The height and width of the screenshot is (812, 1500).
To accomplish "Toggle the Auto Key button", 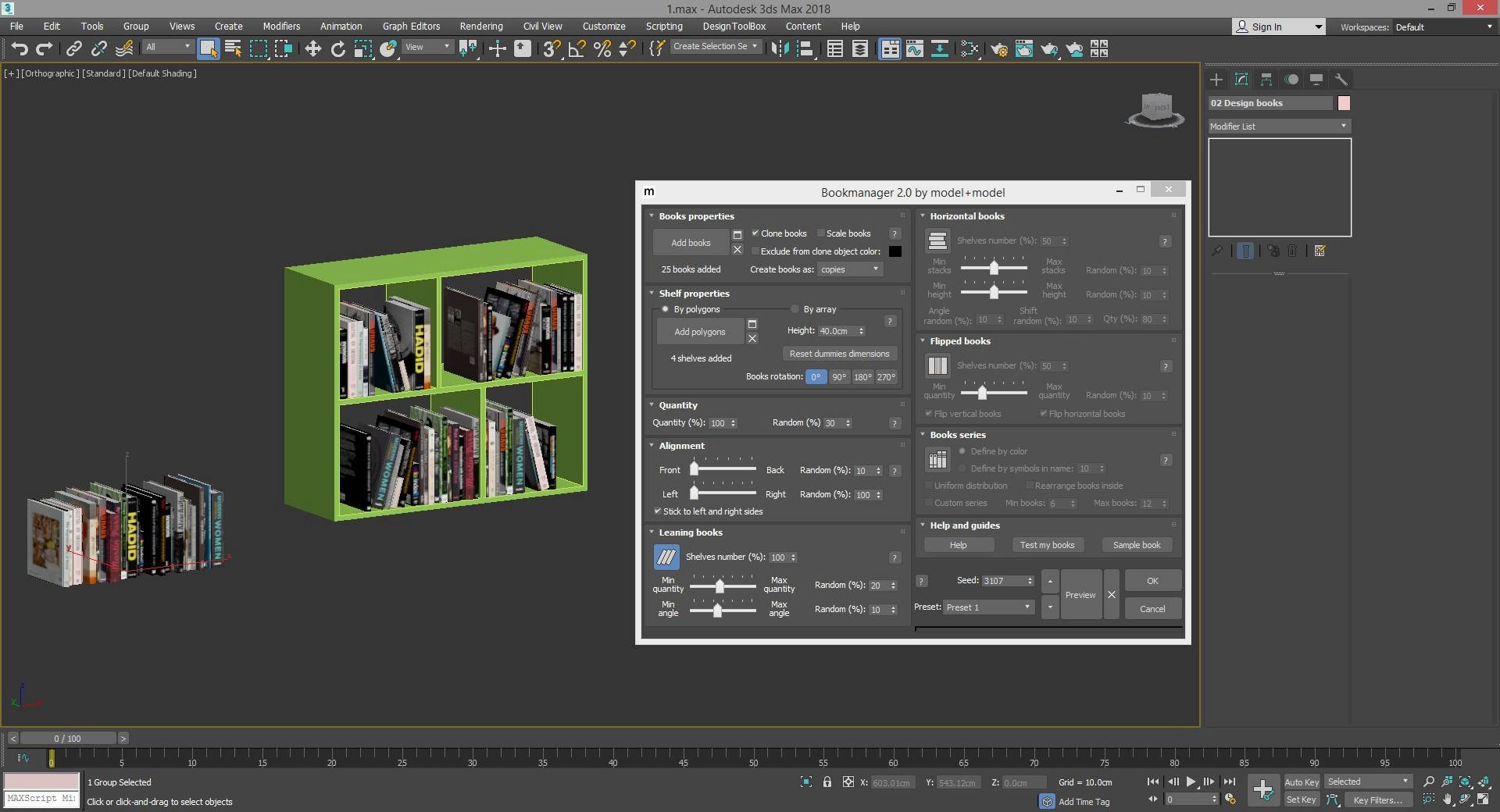I will pos(1302,782).
